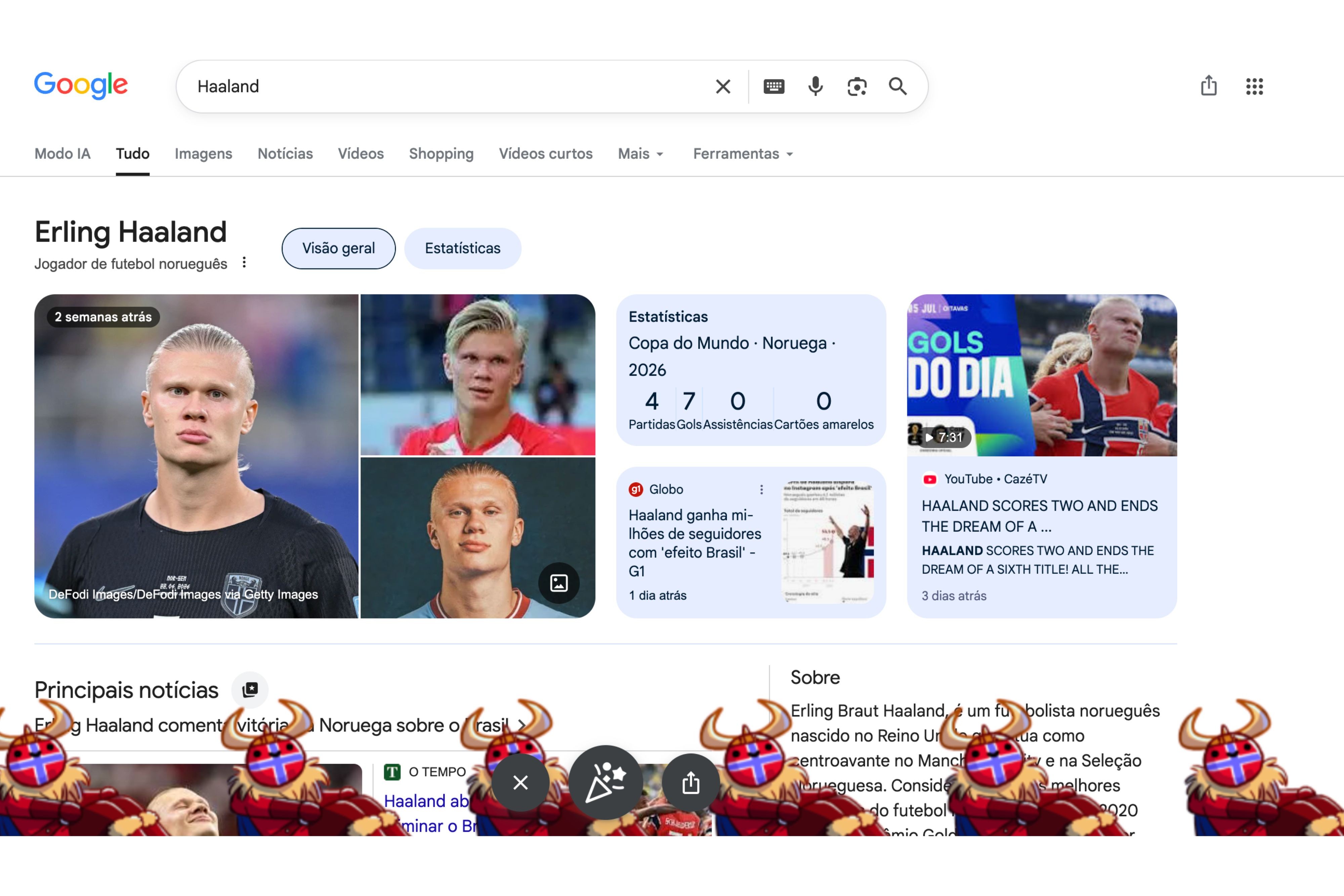Click the Erling Haaland heading
The image size is (1344, 896).
(130, 232)
